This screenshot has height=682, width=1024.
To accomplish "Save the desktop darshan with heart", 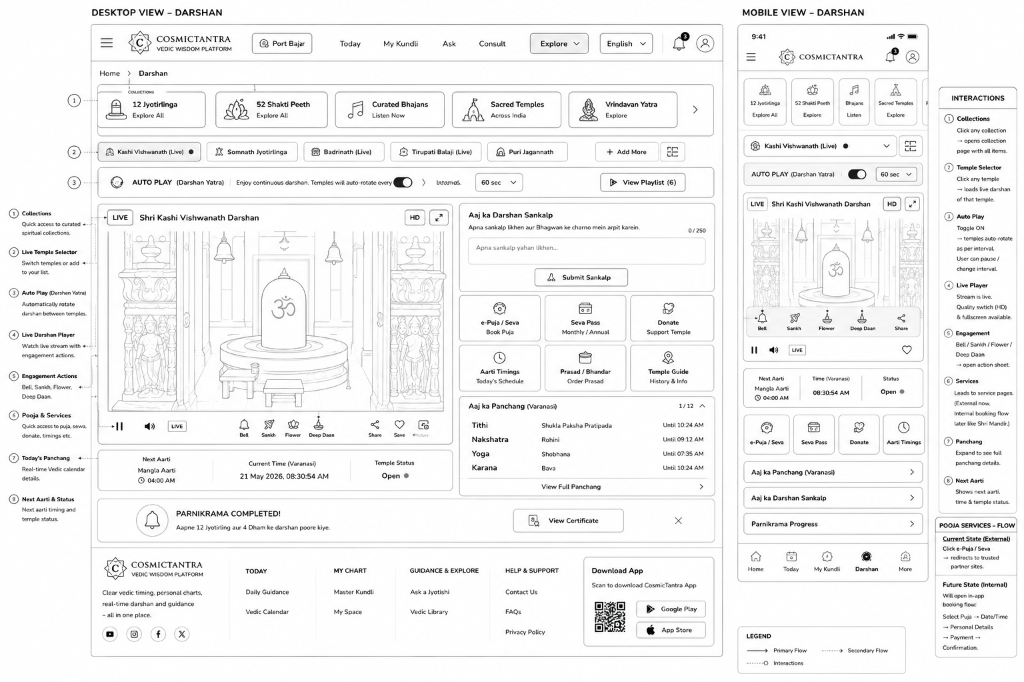I will [x=399, y=428].
